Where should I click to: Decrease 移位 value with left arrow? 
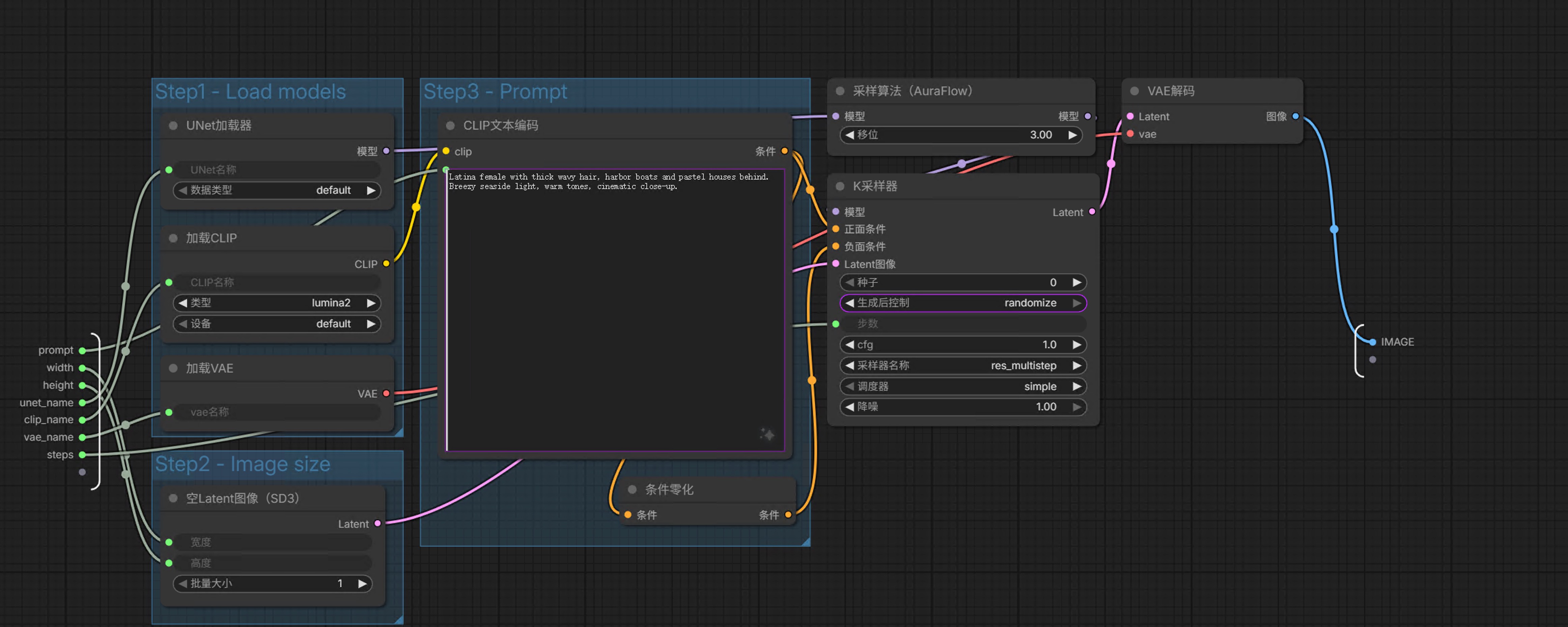[850, 135]
